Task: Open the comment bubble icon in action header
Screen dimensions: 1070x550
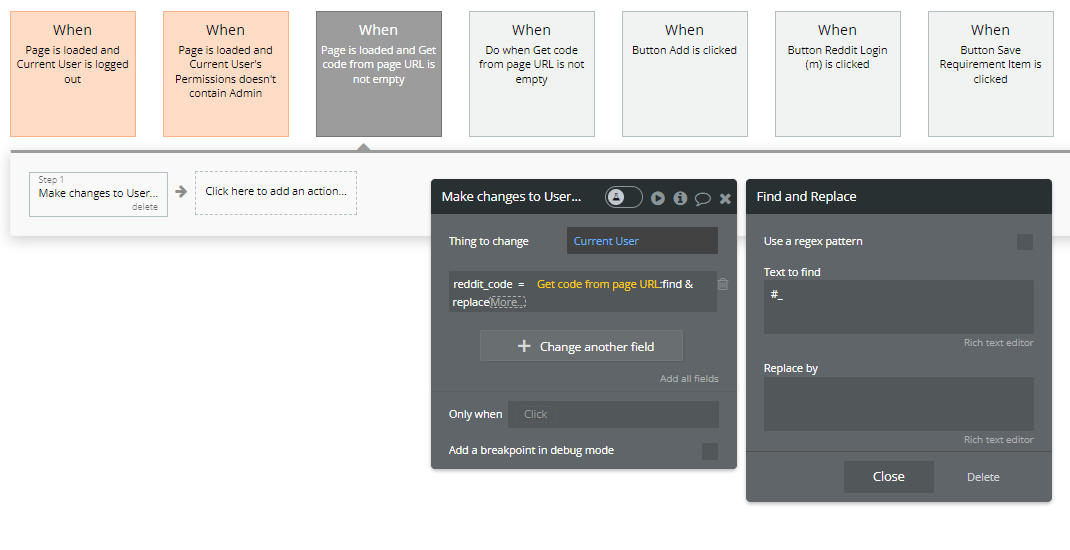Action: tap(703, 198)
